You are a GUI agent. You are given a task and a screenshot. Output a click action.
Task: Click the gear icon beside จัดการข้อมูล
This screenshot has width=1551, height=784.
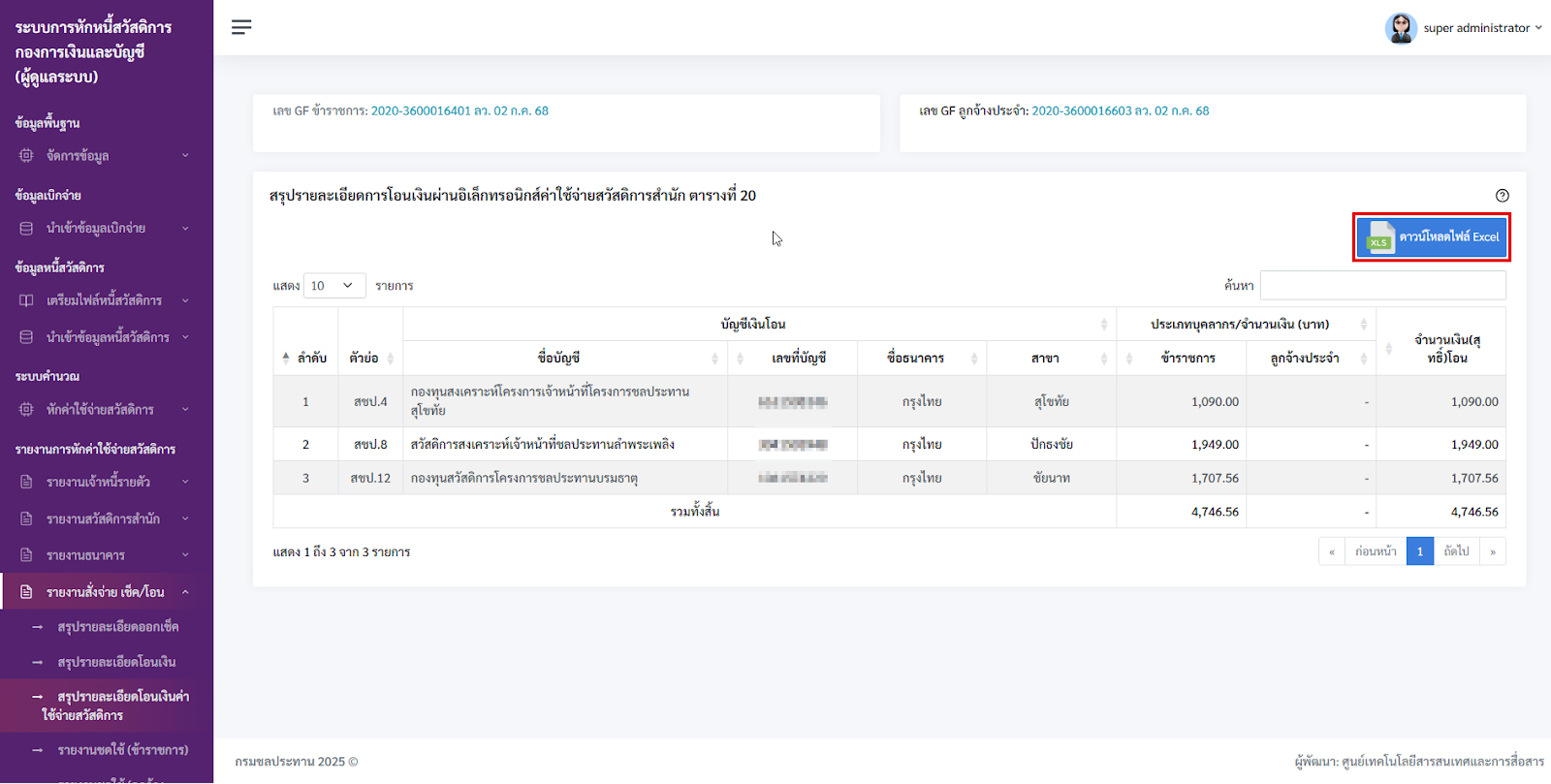coord(26,155)
